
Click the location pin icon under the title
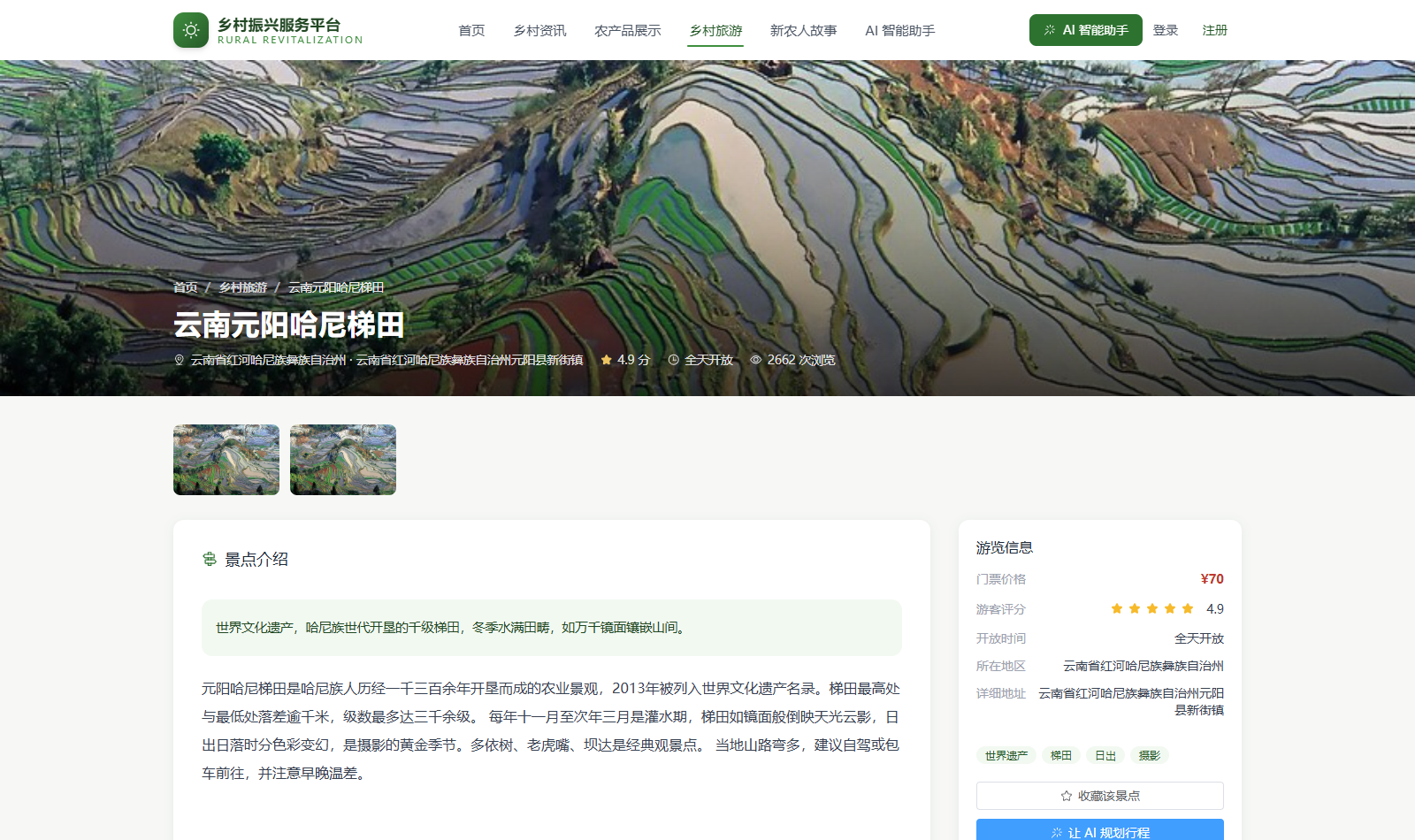180,360
